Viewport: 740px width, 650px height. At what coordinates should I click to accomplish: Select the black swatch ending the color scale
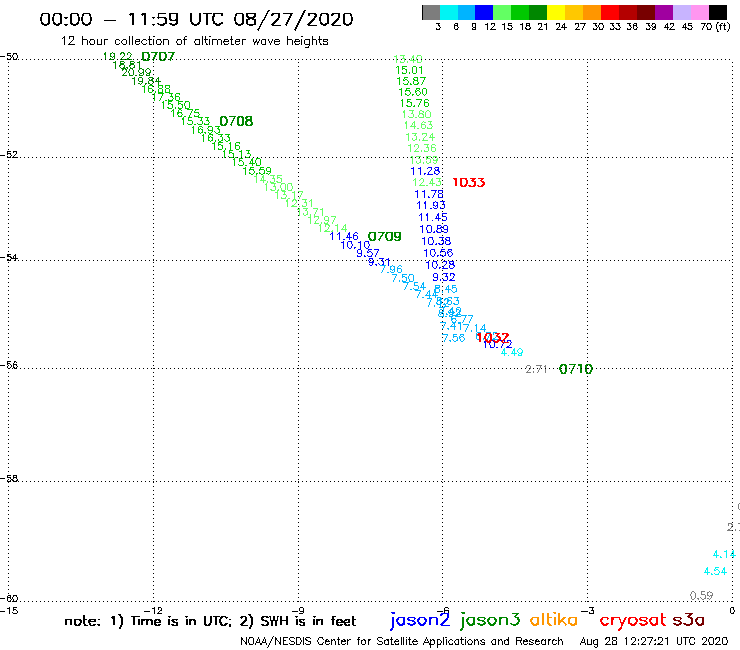[x=717, y=12]
